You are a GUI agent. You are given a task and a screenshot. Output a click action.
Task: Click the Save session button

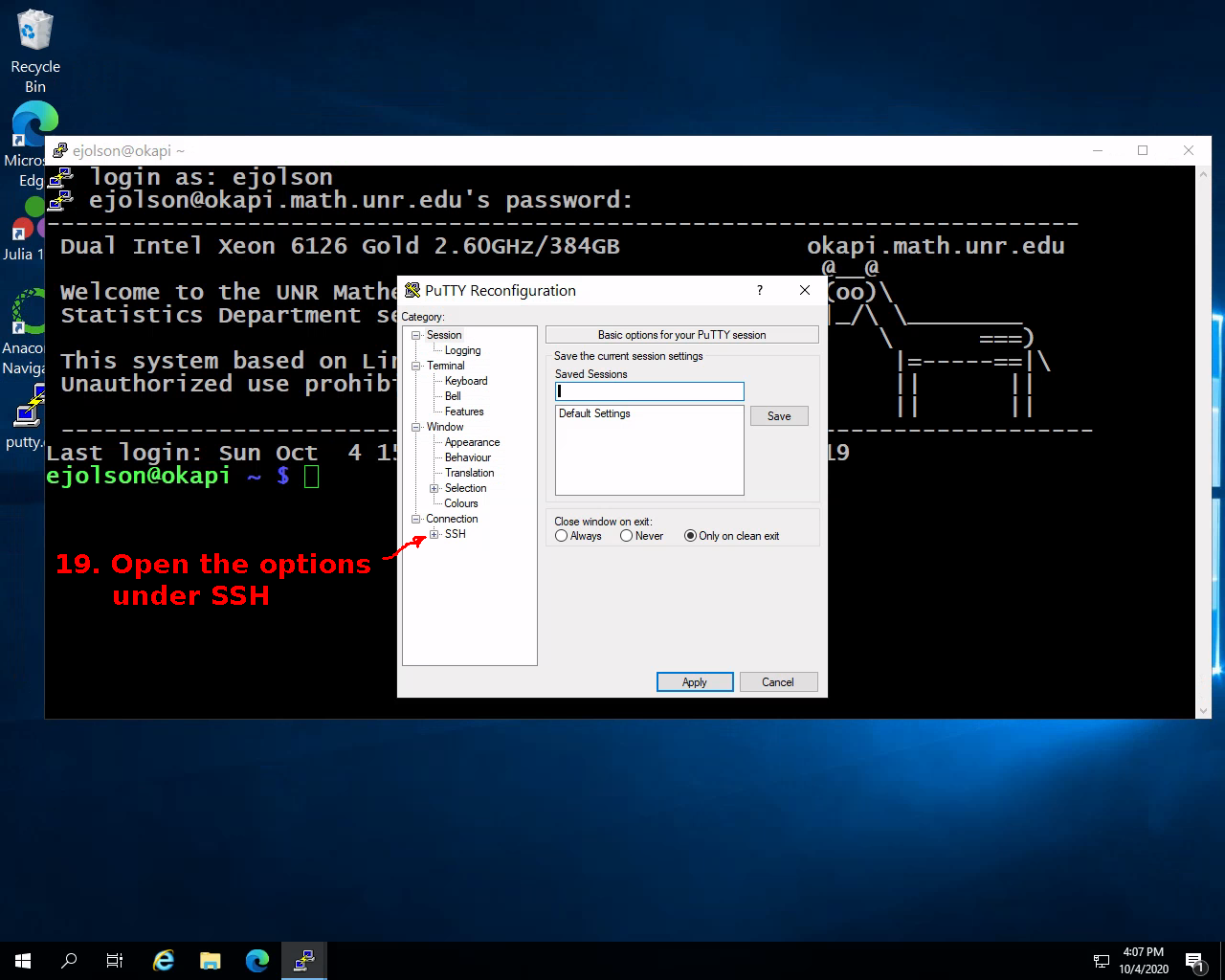[x=779, y=416]
